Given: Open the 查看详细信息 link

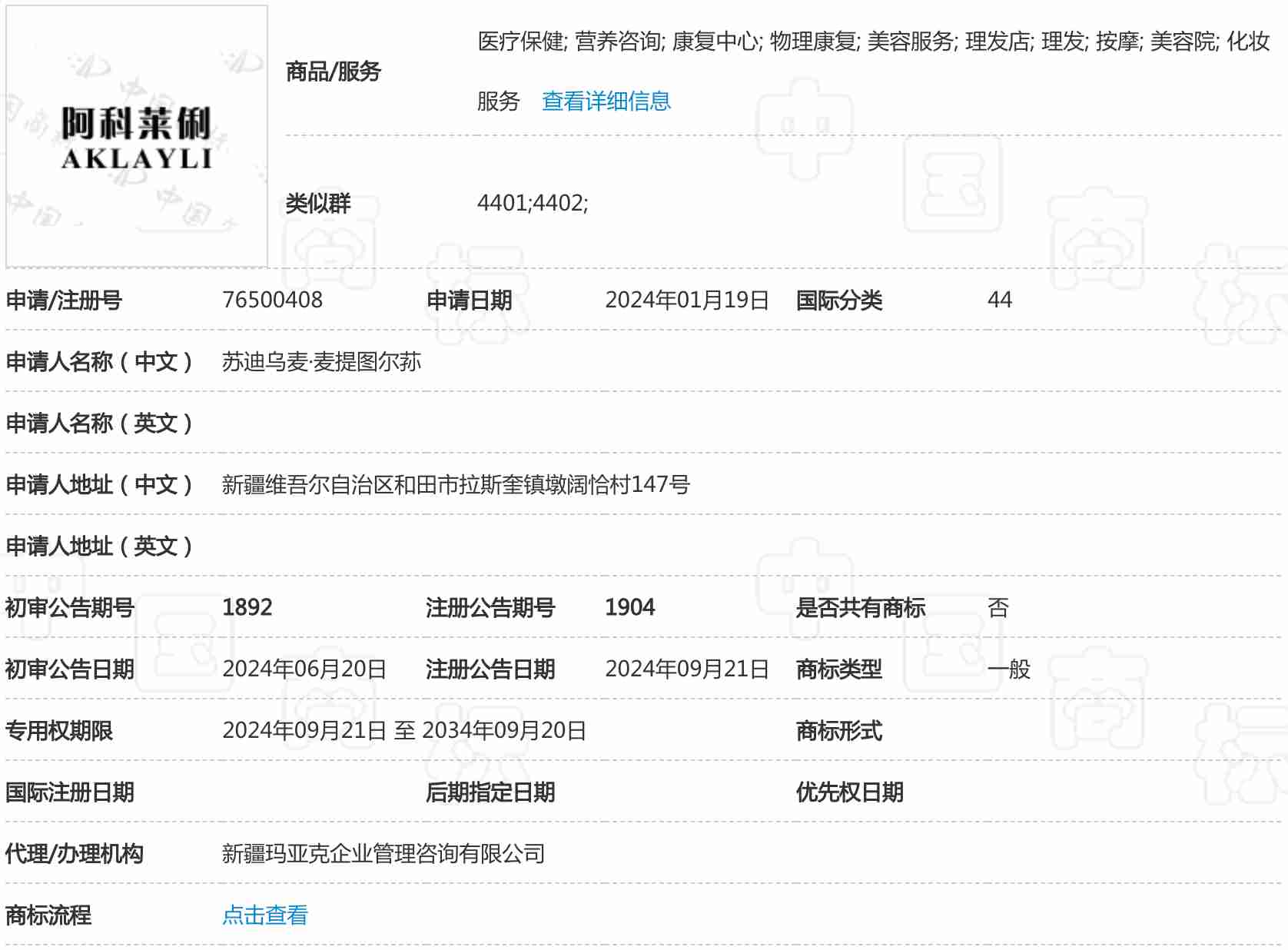Looking at the screenshot, I should point(606,101).
